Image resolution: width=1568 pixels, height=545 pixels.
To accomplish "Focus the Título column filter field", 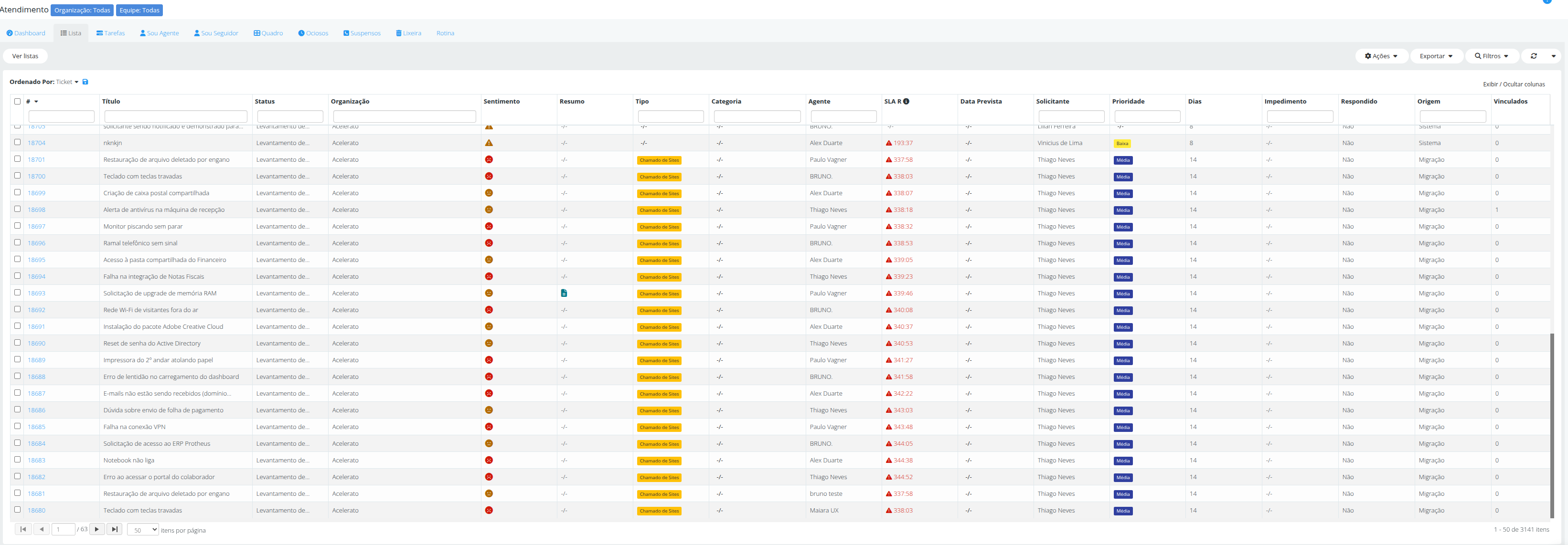I will coord(176,116).
